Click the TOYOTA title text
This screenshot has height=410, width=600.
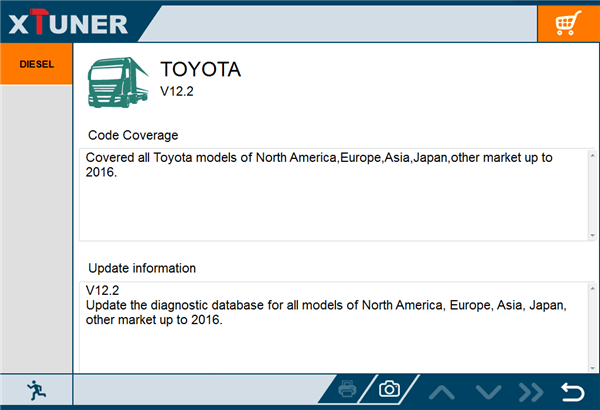click(x=201, y=70)
